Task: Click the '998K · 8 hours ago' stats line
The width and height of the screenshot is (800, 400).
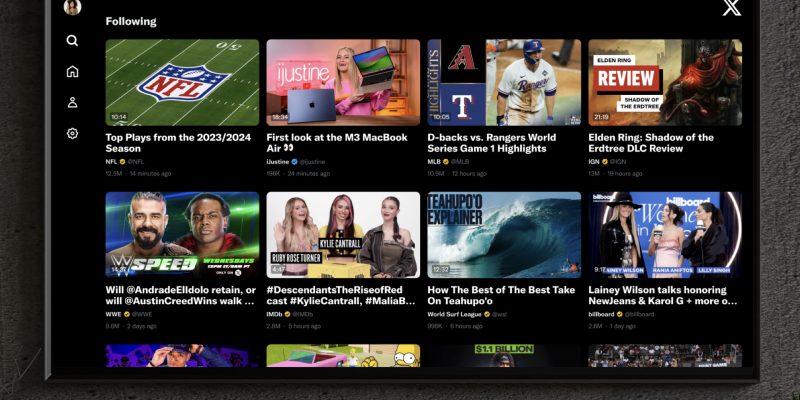Action: [455, 326]
